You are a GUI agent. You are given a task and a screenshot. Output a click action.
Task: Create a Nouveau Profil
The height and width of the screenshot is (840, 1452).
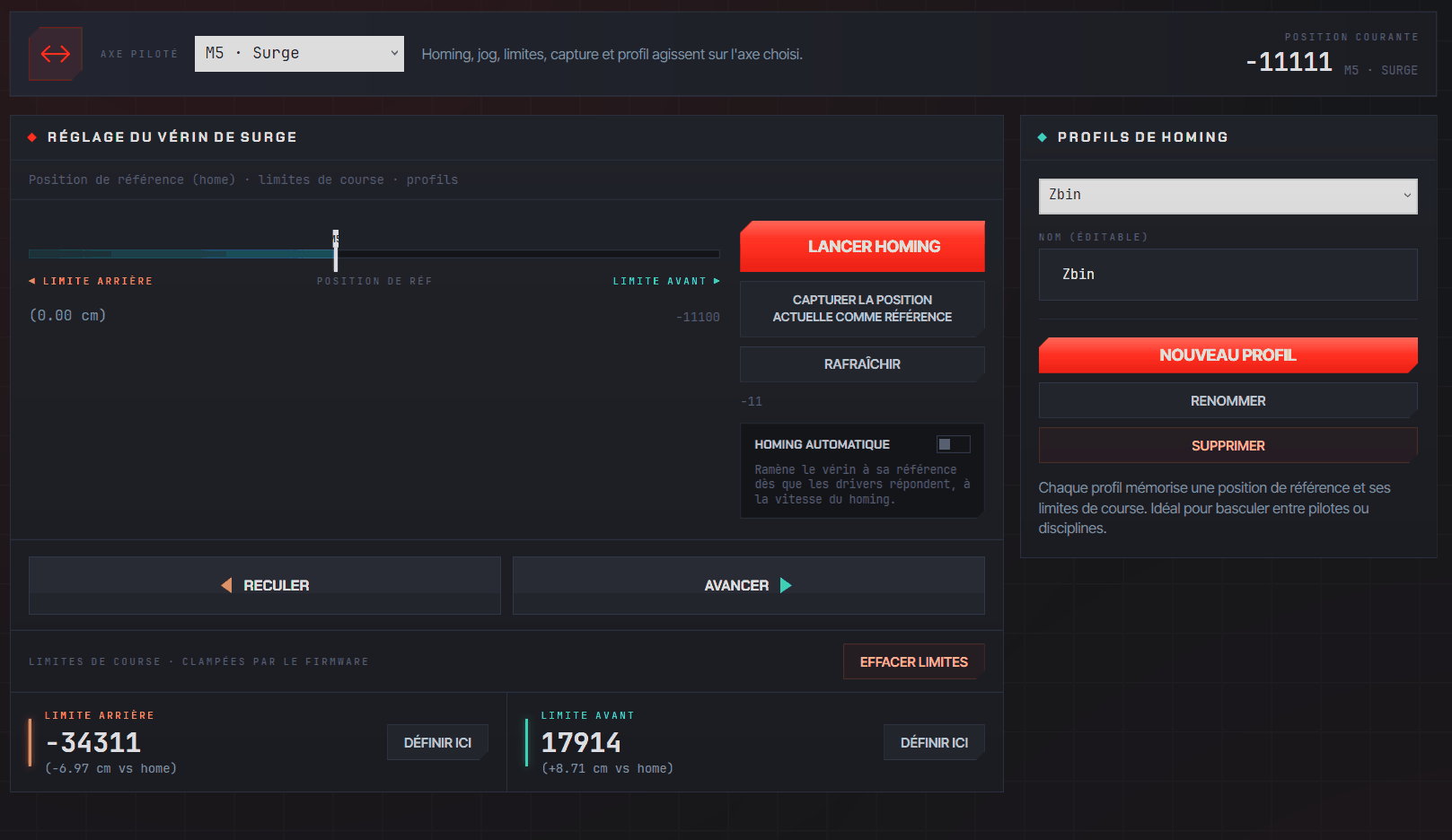(x=1228, y=355)
